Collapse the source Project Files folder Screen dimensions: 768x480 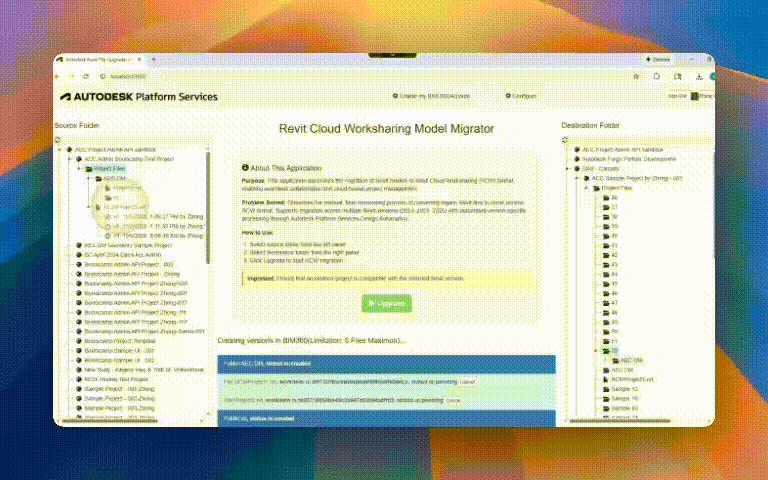point(79,169)
